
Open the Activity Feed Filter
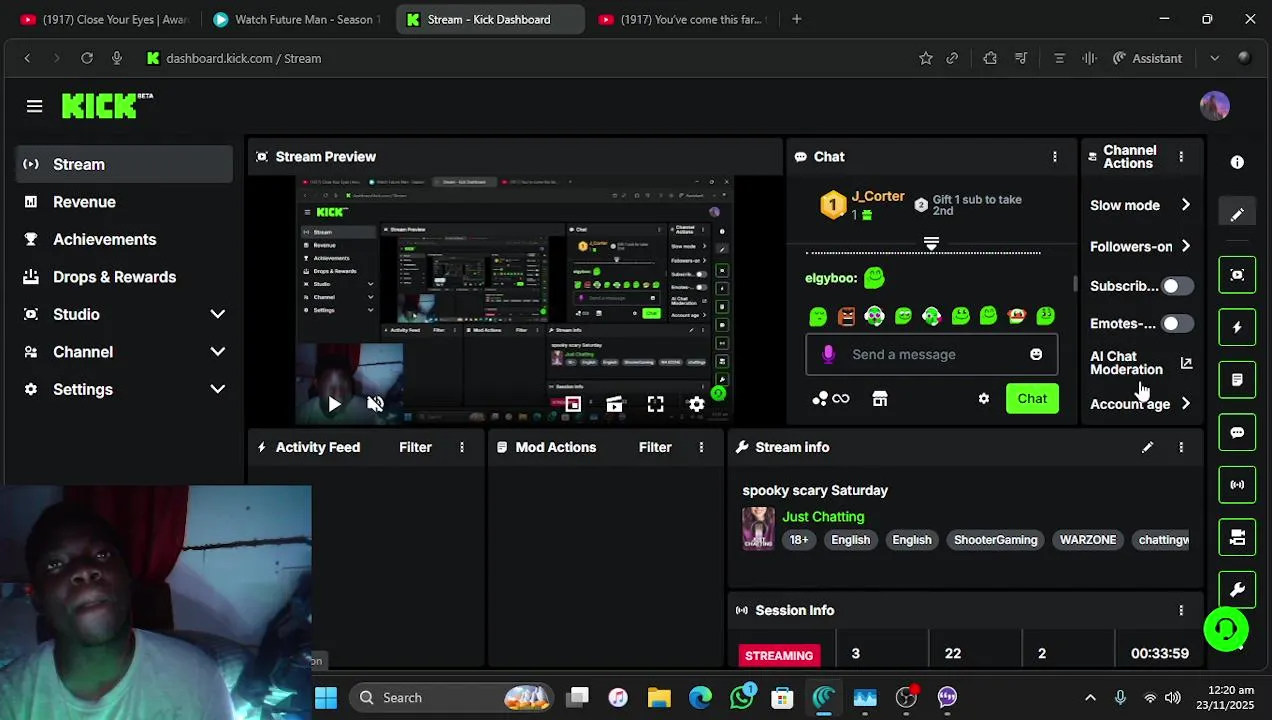point(415,447)
